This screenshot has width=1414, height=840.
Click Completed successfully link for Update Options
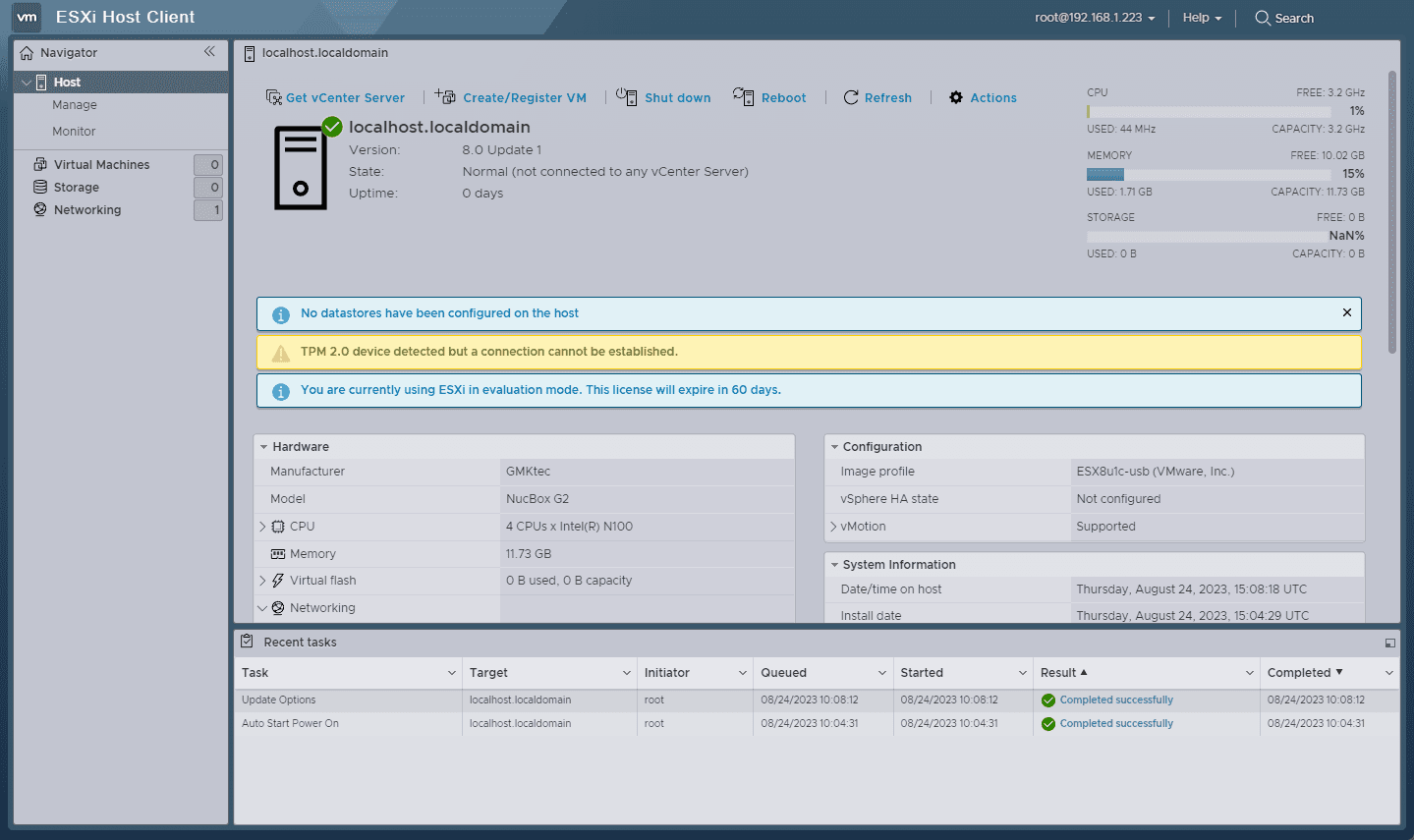tap(1116, 700)
